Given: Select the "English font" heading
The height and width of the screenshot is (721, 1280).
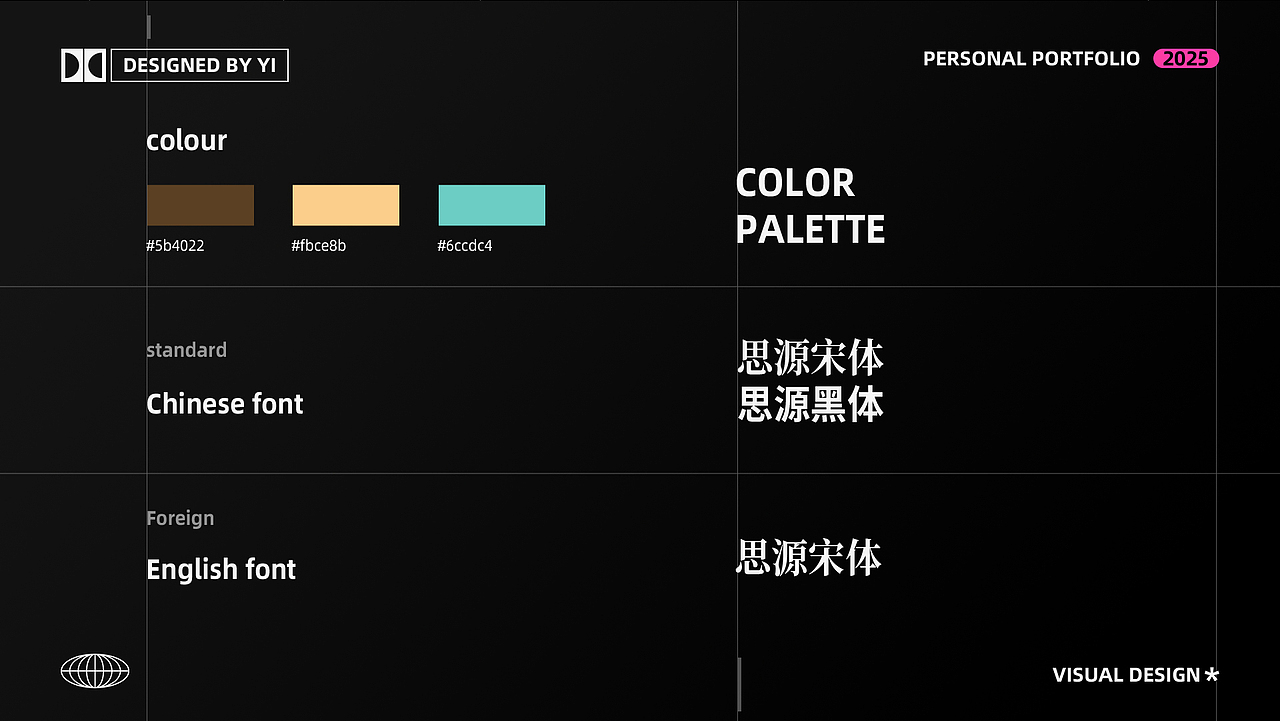Looking at the screenshot, I should 221,570.
